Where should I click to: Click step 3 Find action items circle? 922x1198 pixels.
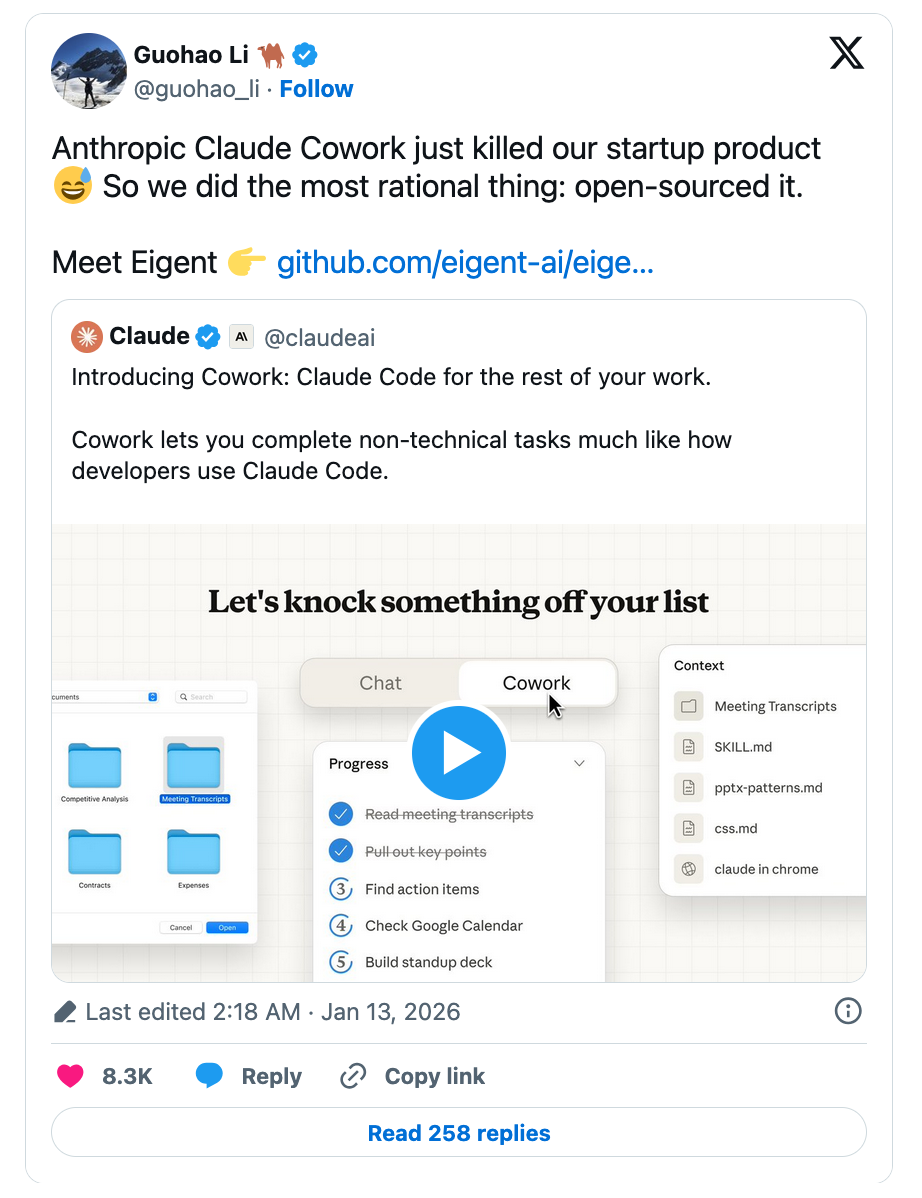[x=341, y=889]
